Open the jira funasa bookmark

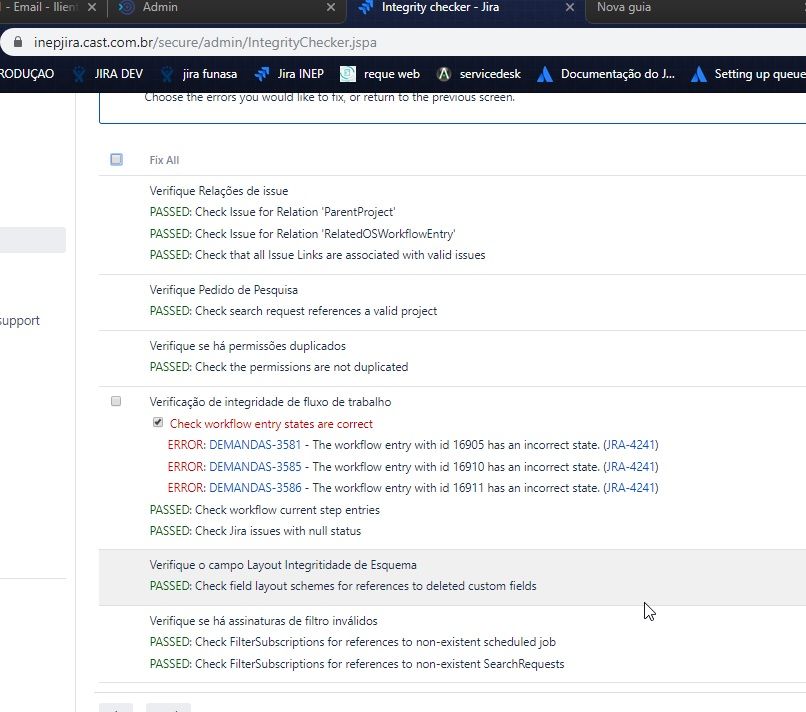(199, 74)
